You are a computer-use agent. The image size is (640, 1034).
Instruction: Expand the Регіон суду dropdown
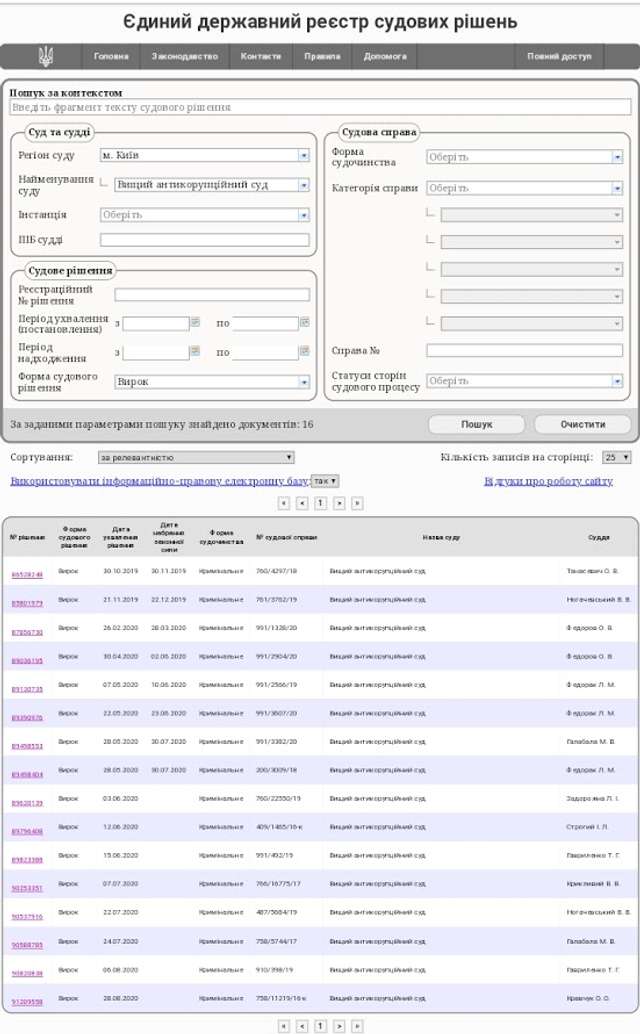point(304,156)
